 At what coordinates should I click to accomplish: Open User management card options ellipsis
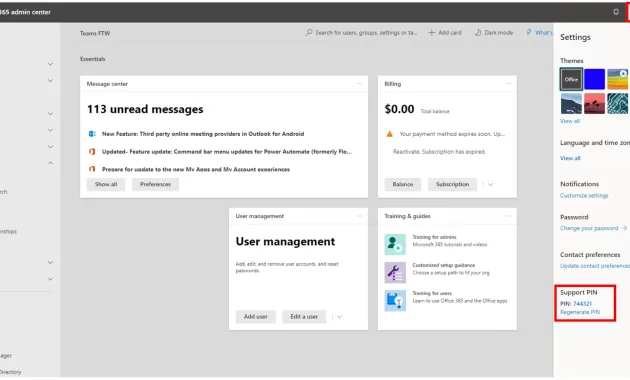point(359,216)
